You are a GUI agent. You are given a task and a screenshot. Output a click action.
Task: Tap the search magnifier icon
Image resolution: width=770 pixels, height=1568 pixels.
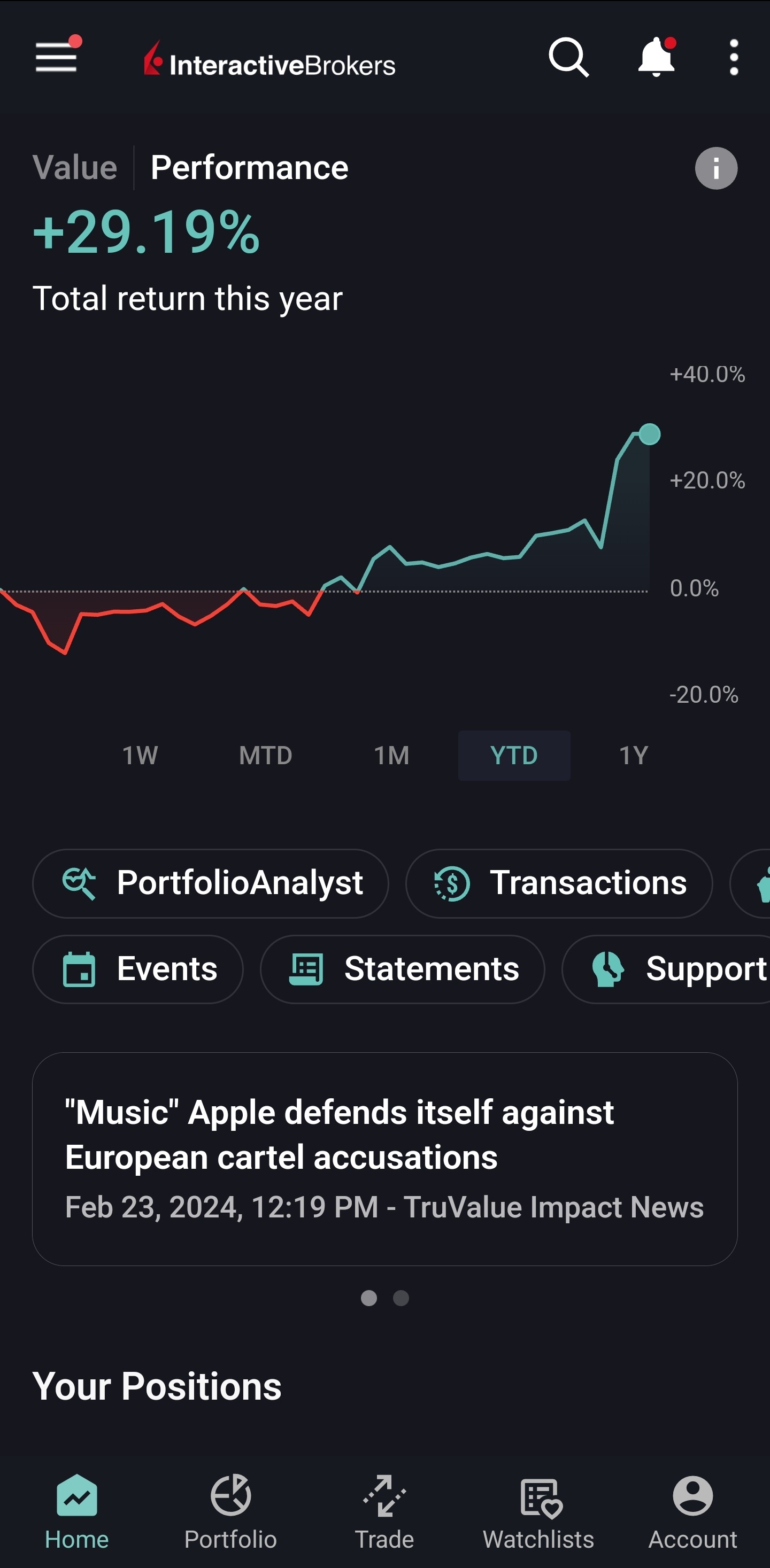(x=568, y=58)
